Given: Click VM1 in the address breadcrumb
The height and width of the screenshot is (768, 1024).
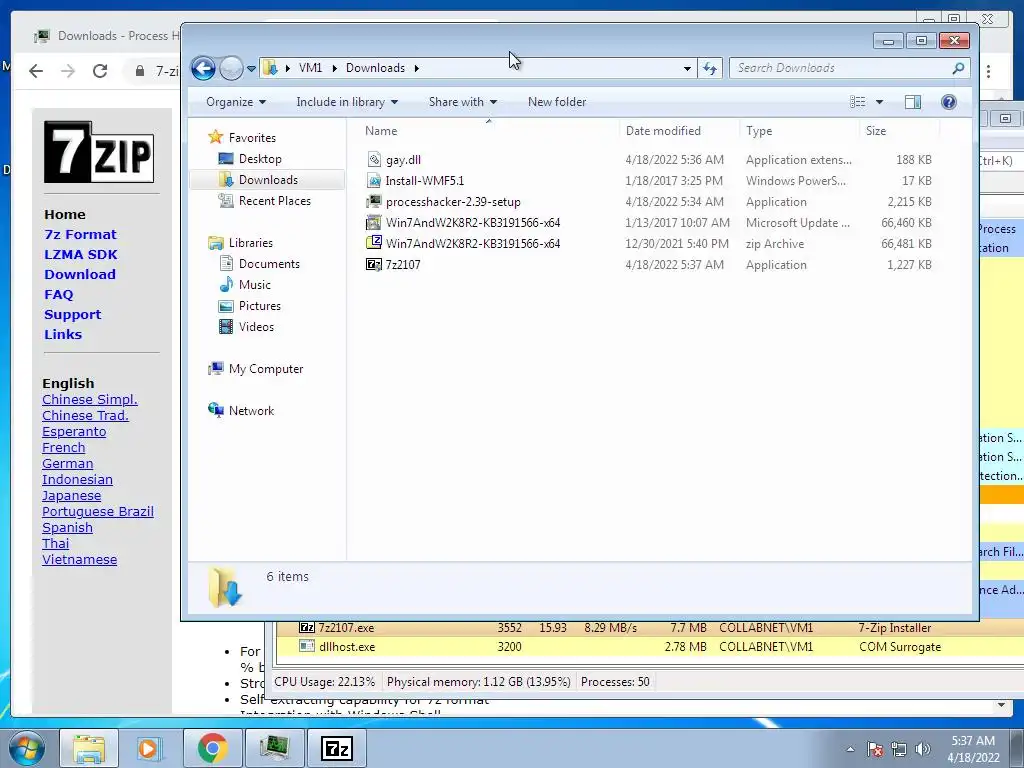Looking at the screenshot, I should point(310,68).
